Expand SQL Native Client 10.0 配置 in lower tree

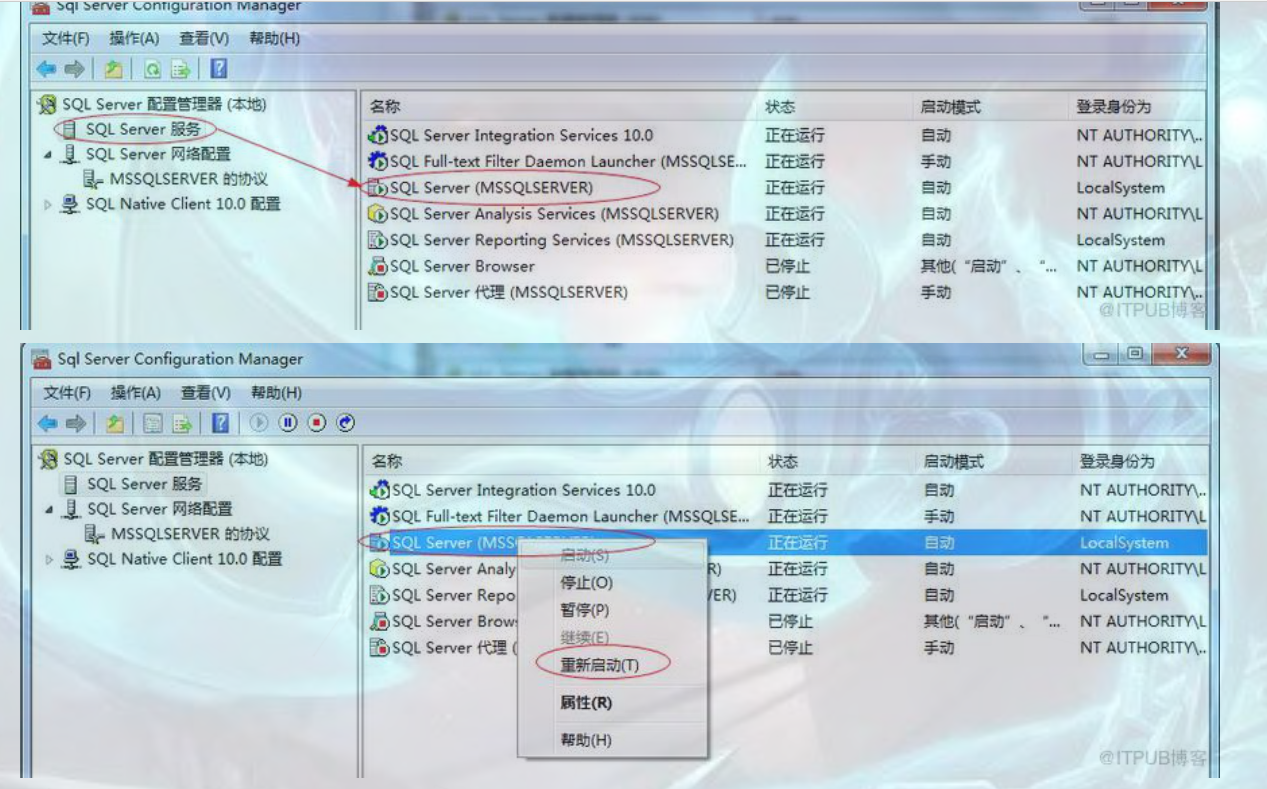click(49, 559)
